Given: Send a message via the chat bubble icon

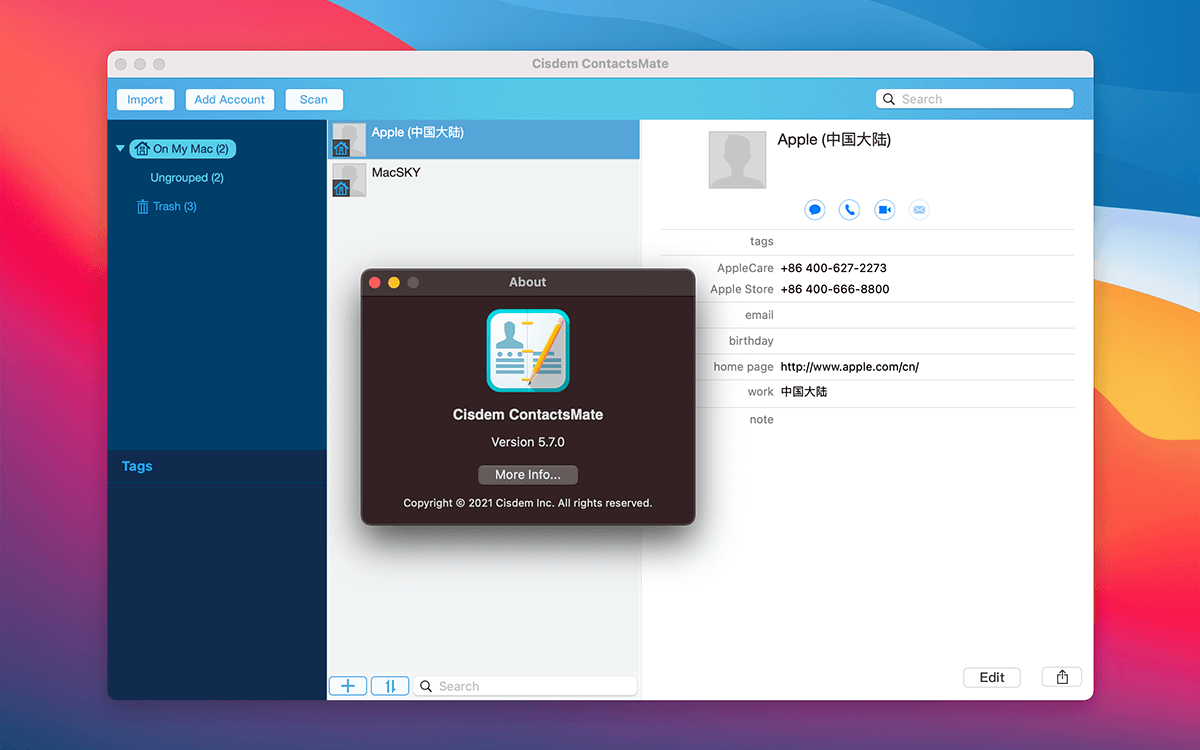Looking at the screenshot, I should [815, 210].
